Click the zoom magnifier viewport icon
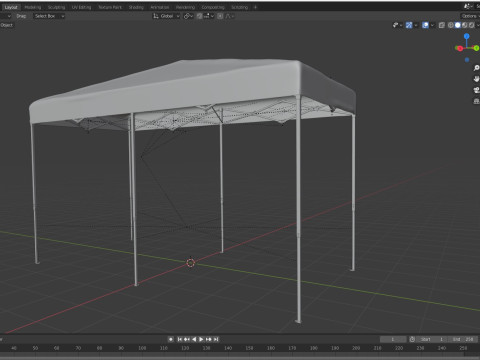This screenshot has width=480, height=360. point(476,68)
